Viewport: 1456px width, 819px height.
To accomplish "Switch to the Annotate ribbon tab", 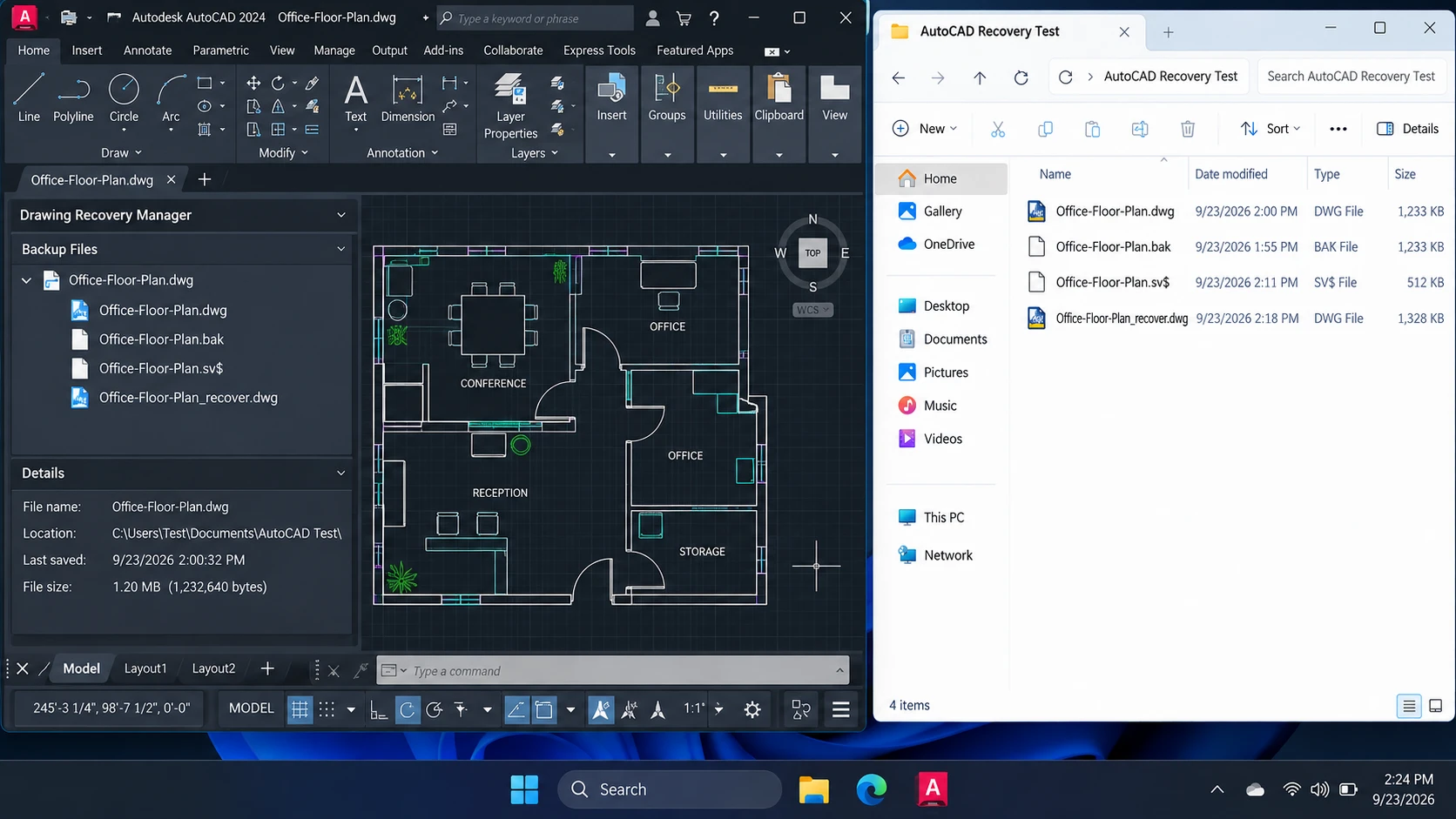I will pos(147,50).
